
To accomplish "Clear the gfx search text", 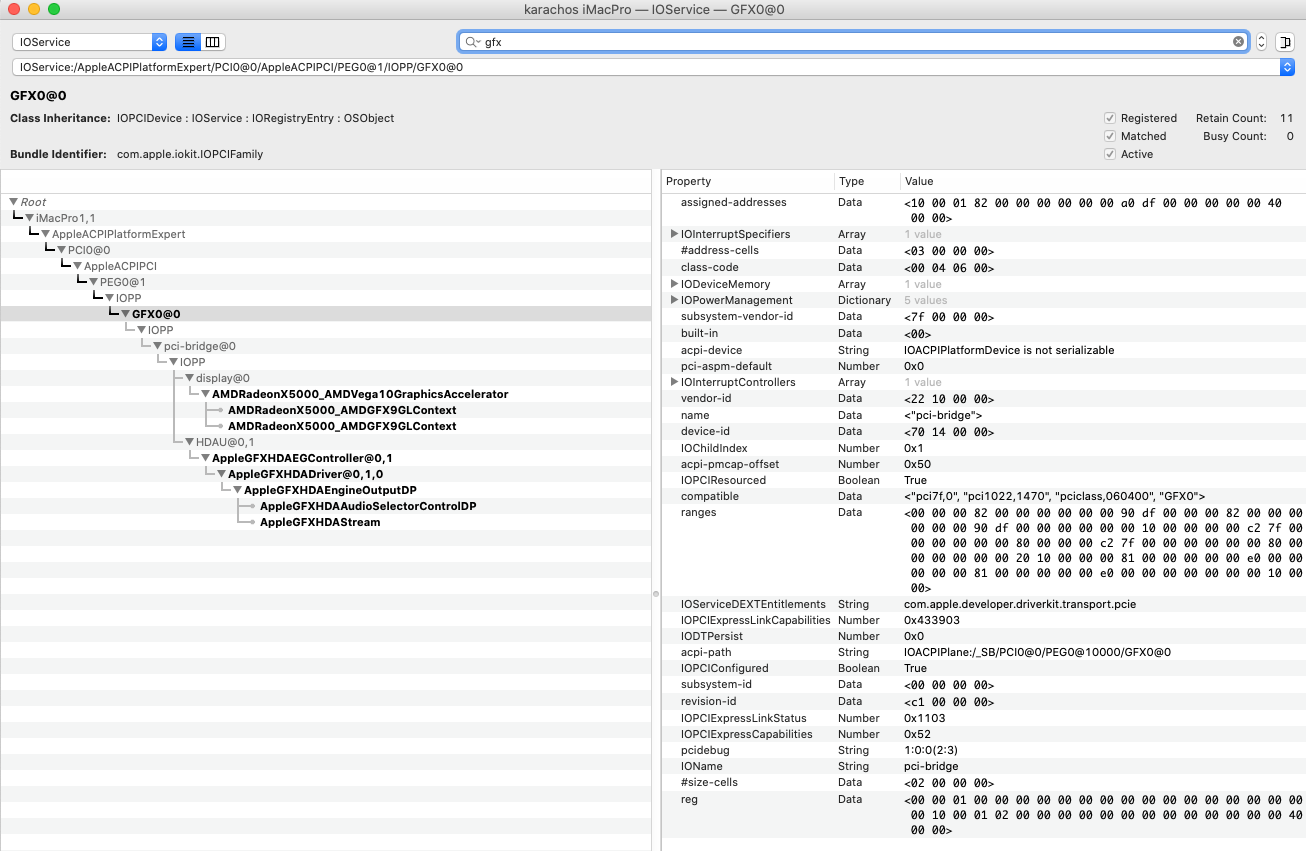I will [1238, 42].
